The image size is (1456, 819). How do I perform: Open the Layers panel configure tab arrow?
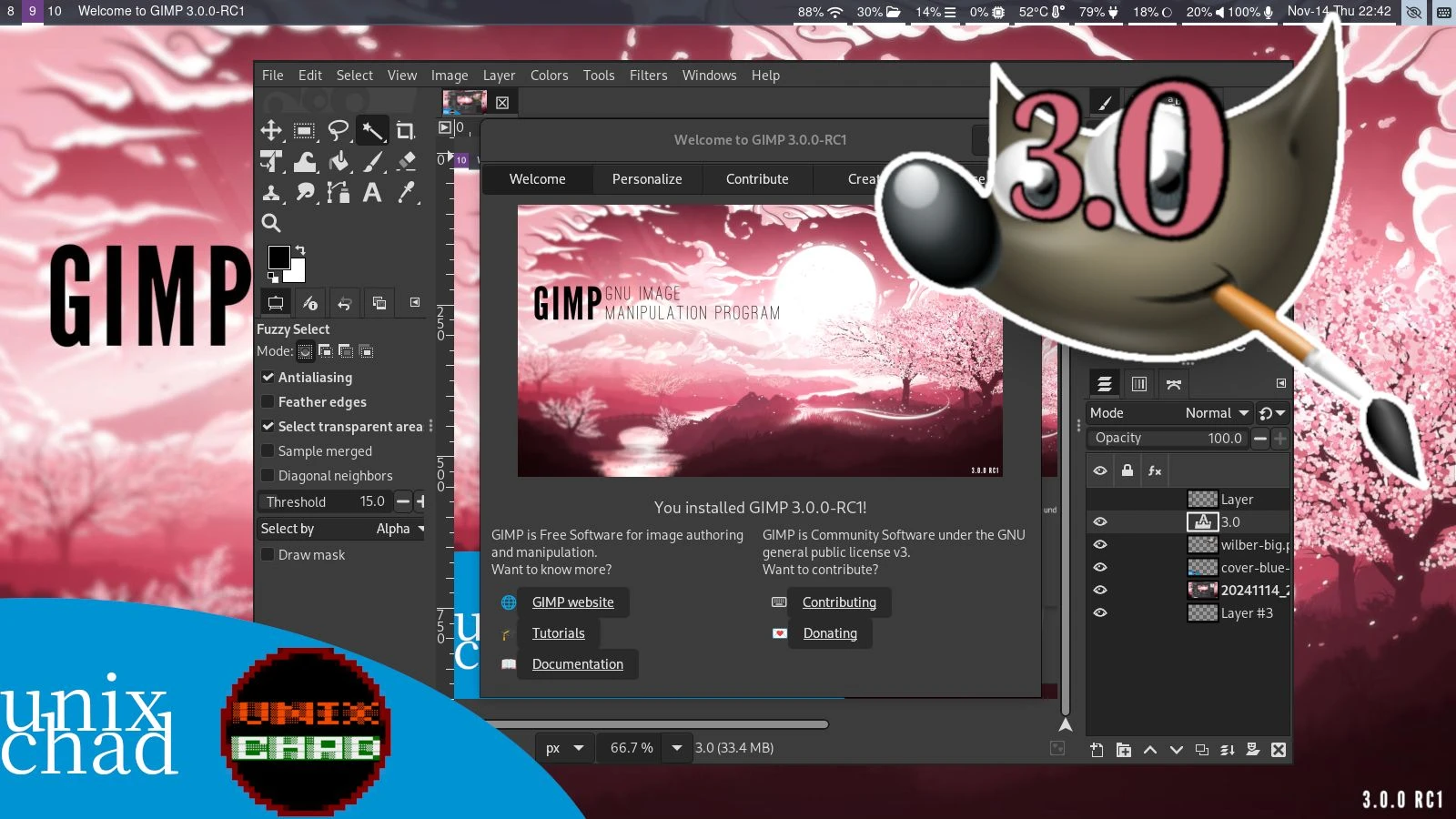tap(1281, 383)
